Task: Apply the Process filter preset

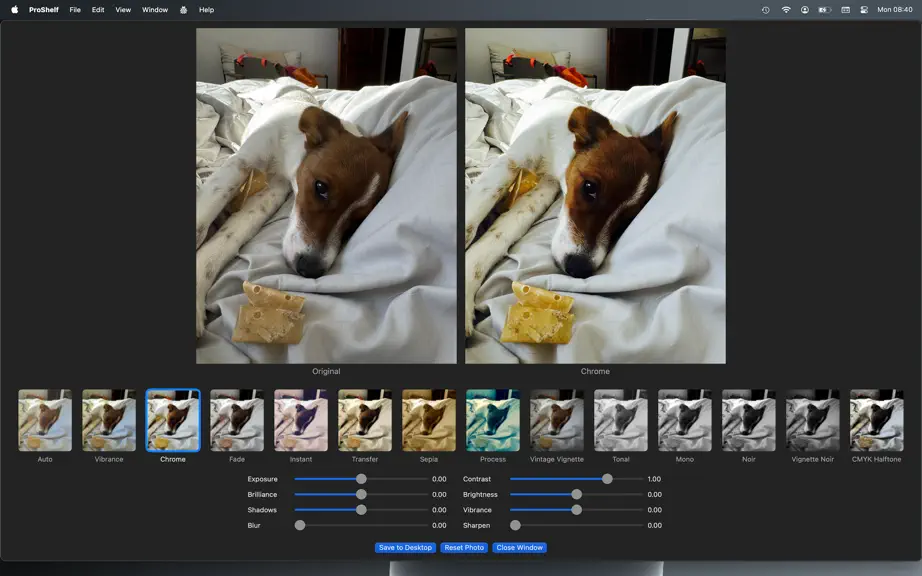Action: (493, 420)
